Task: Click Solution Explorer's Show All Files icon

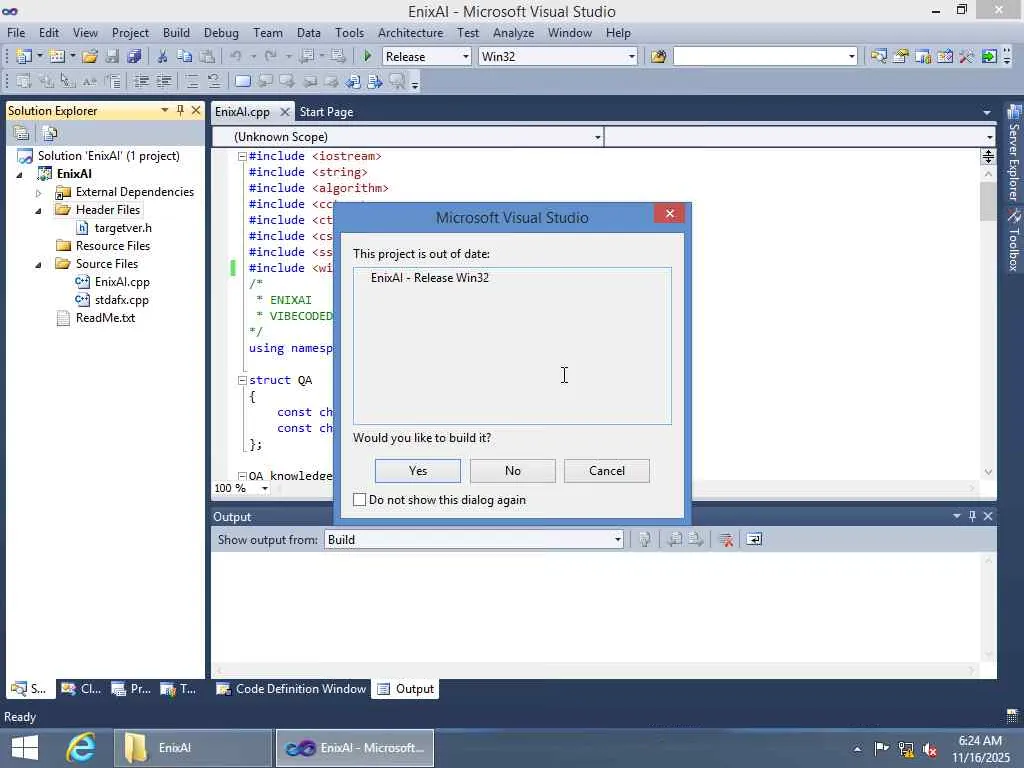Action: (x=50, y=133)
